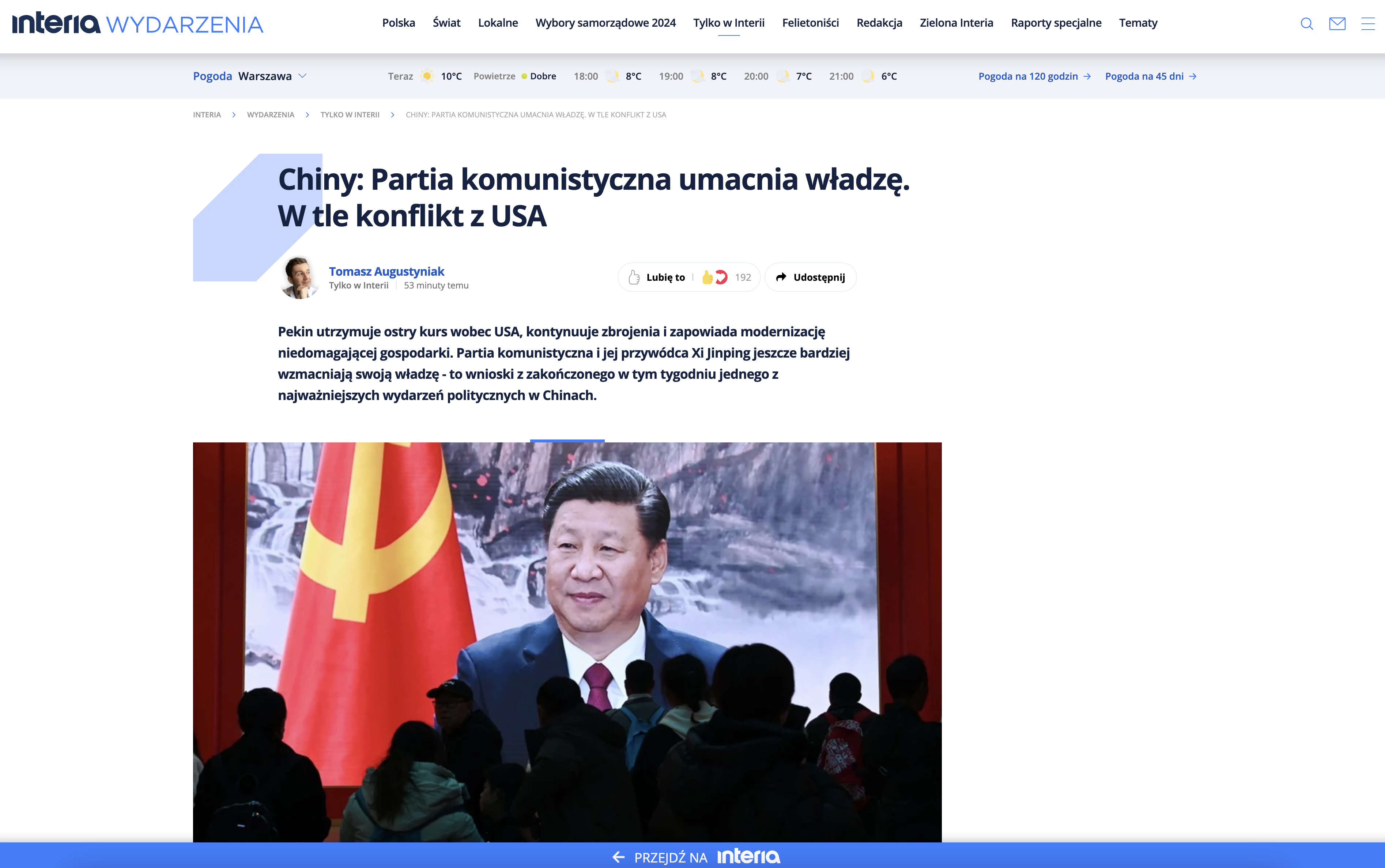
Task: Click the sun icon next to Teraz
Action: pyautogui.click(x=427, y=76)
